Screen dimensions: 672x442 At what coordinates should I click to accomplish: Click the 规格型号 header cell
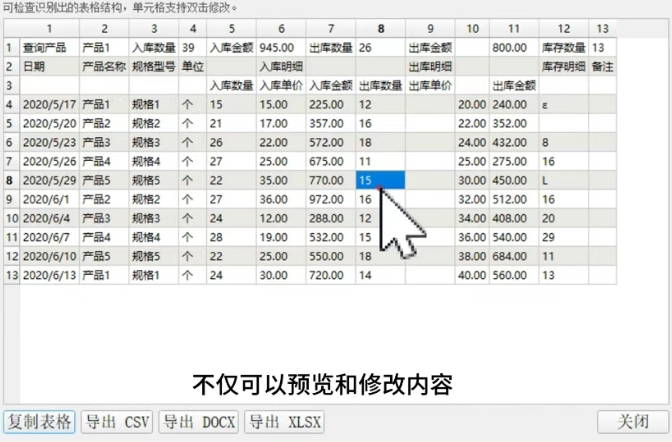(154, 66)
